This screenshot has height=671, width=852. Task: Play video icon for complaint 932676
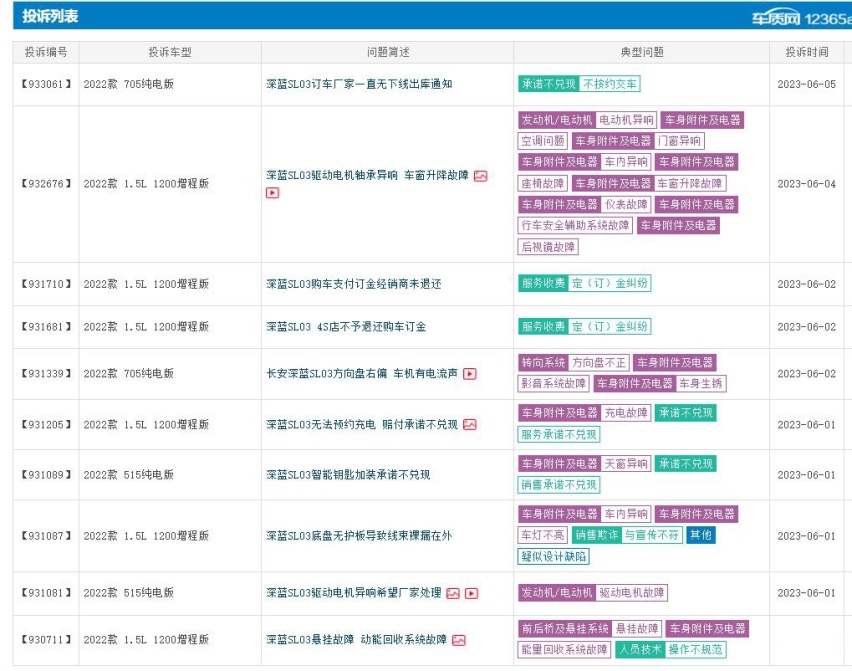272,193
